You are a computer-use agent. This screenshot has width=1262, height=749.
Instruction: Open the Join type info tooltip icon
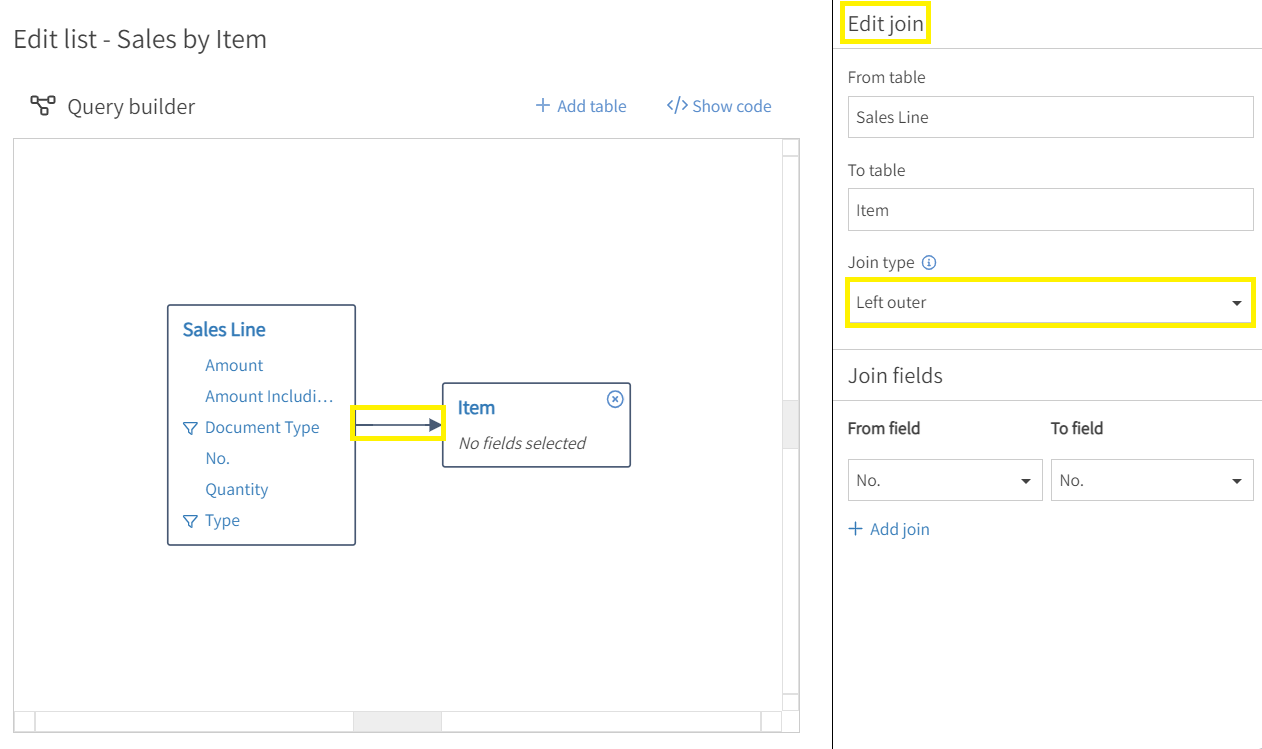(x=929, y=263)
